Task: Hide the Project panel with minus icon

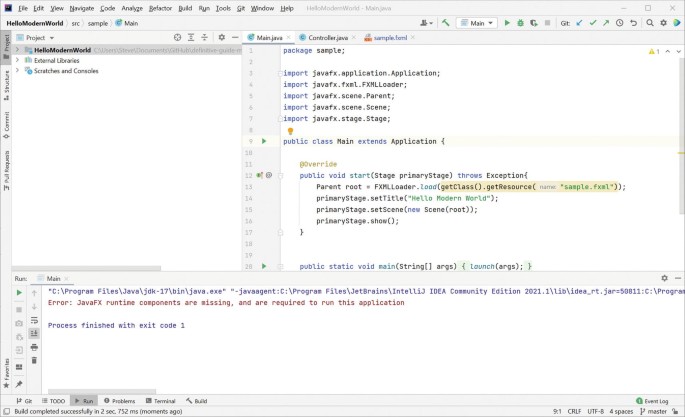Action: 235,38
